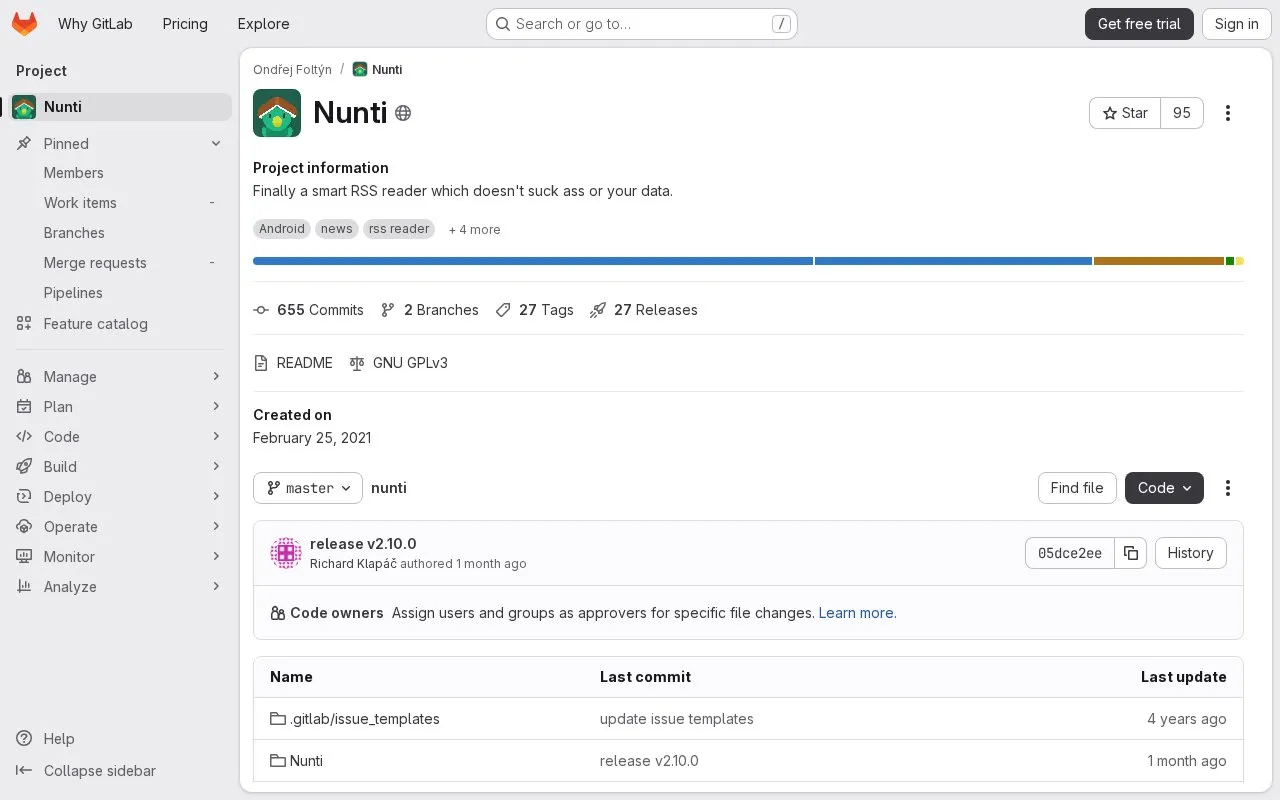Click the public visibility globe icon
The image size is (1280, 800).
click(x=403, y=113)
